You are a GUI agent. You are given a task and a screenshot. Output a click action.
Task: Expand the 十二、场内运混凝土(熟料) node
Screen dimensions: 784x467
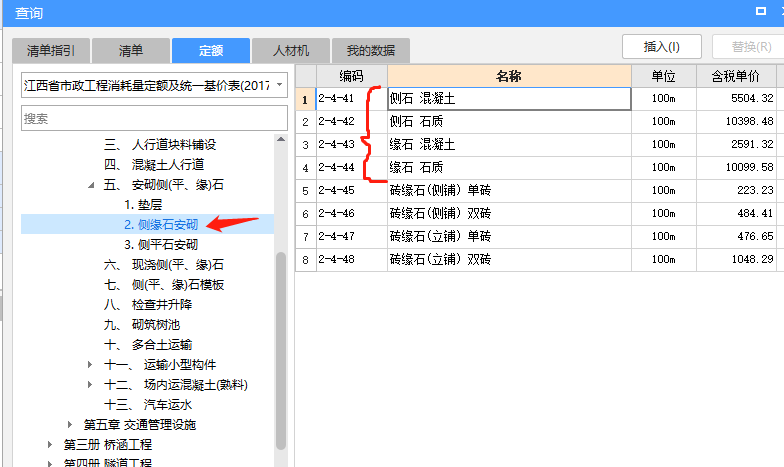coord(90,384)
